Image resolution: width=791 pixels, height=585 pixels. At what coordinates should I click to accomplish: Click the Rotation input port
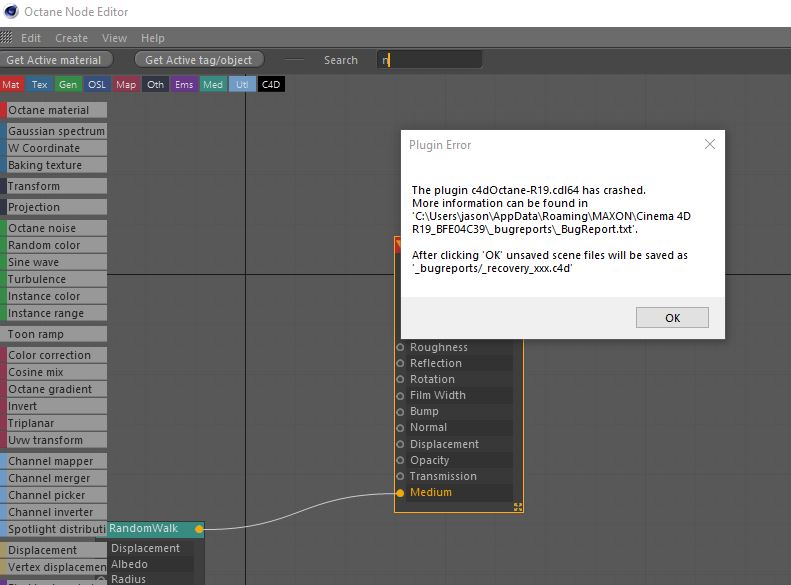[400, 379]
